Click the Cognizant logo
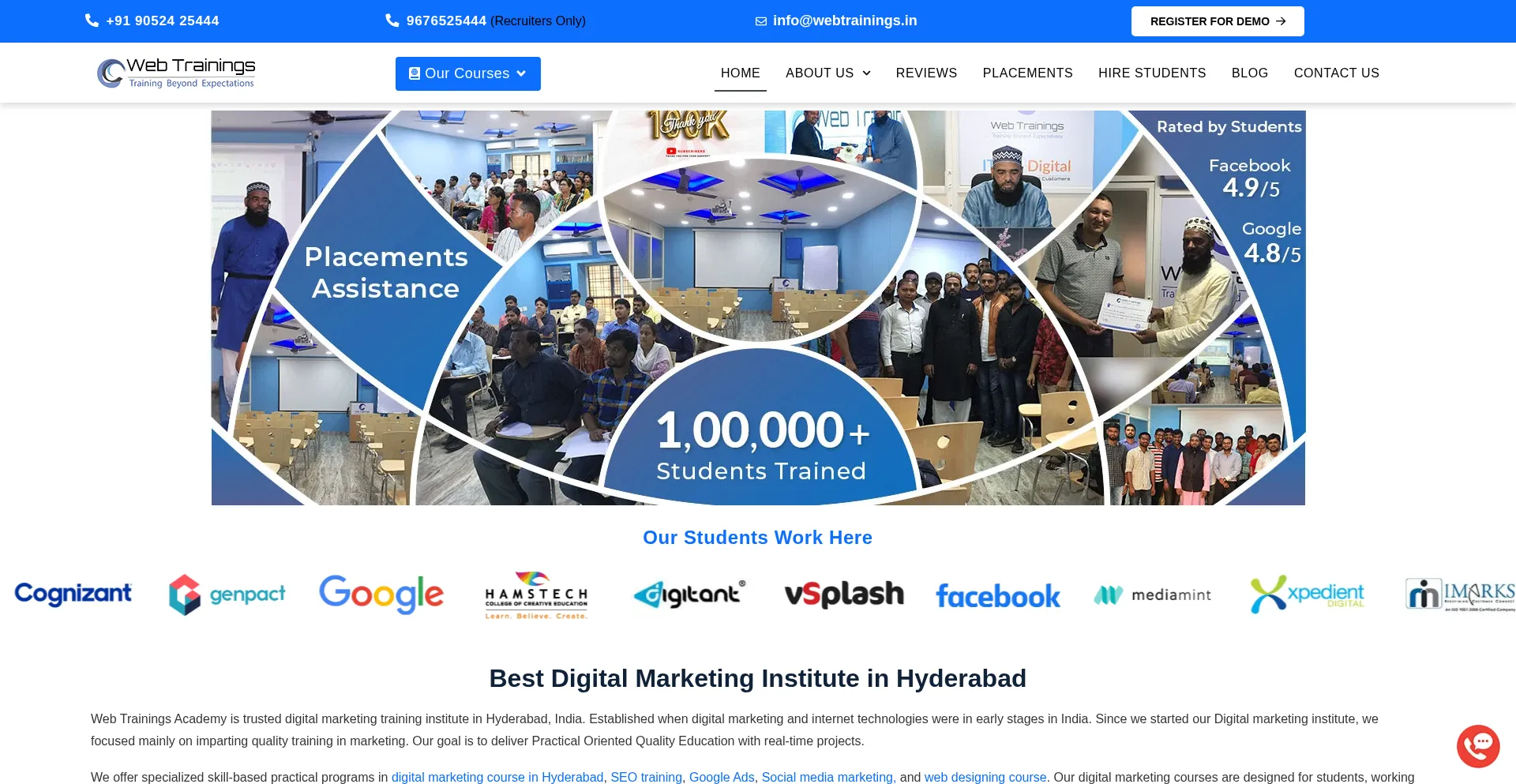Image resolution: width=1516 pixels, height=784 pixels. tap(73, 594)
